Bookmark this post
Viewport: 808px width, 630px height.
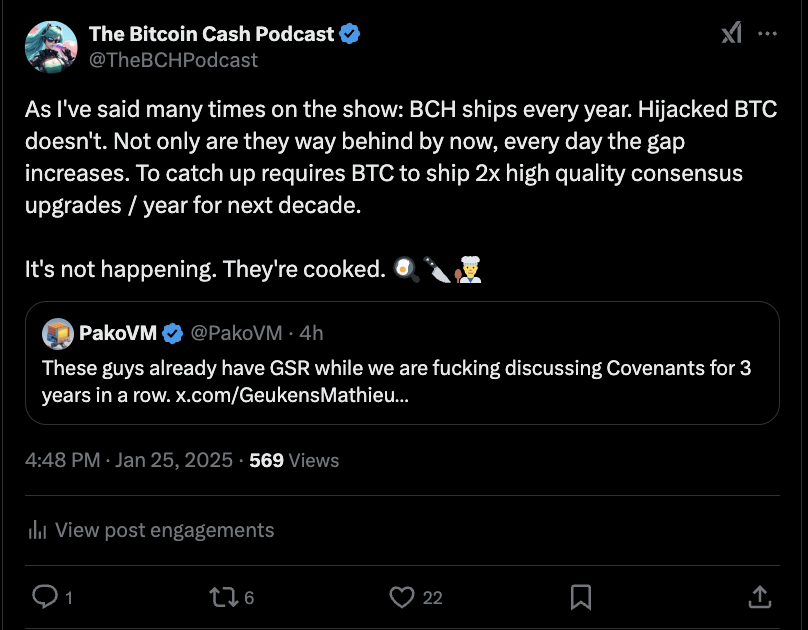coord(580,597)
